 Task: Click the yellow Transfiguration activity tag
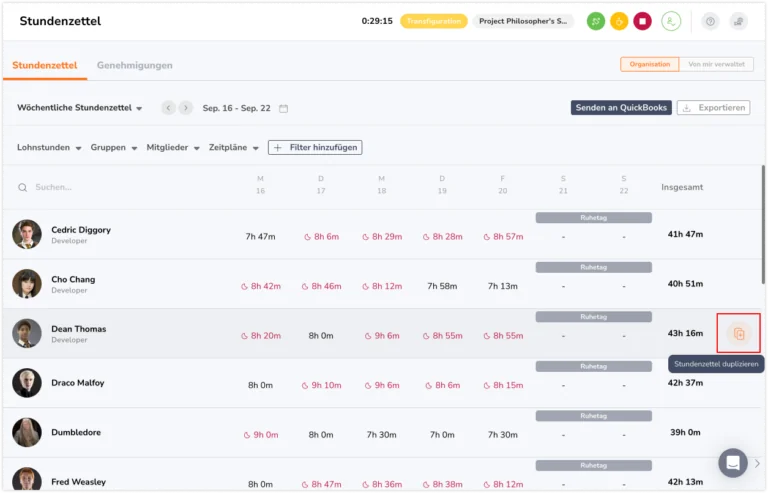pyautogui.click(x=434, y=21)
